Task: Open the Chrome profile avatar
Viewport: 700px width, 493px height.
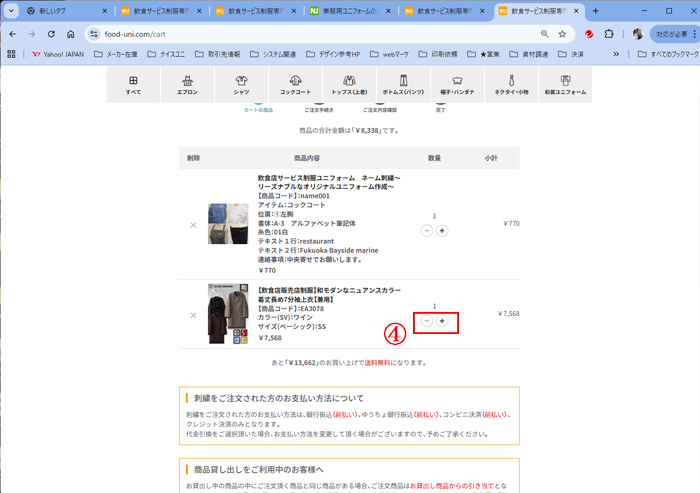Action: (x=638, y=34)
